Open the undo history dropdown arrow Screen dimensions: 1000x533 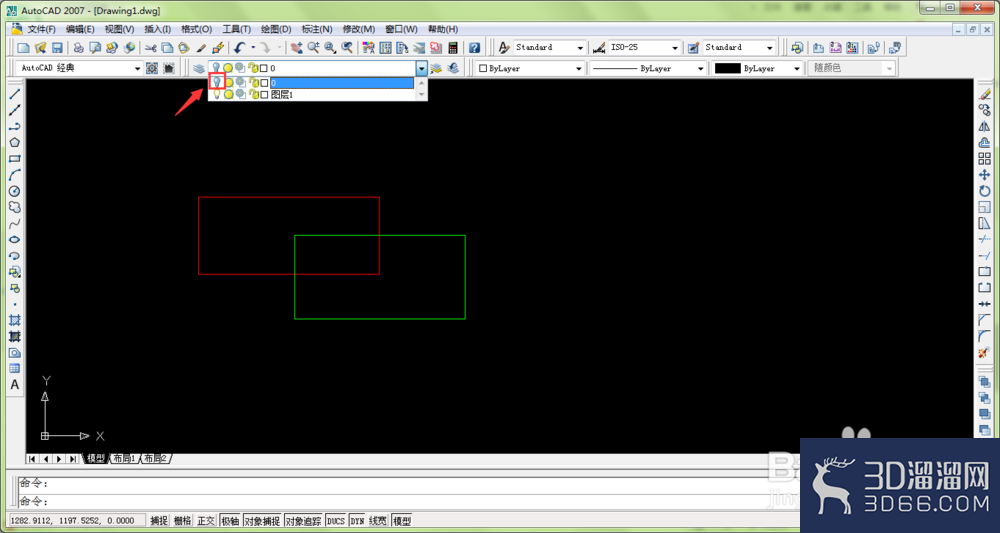(253, 48)
